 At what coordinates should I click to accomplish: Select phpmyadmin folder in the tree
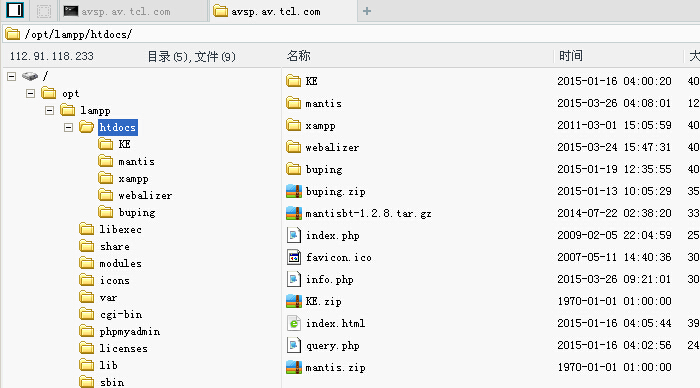click(129, 332)
